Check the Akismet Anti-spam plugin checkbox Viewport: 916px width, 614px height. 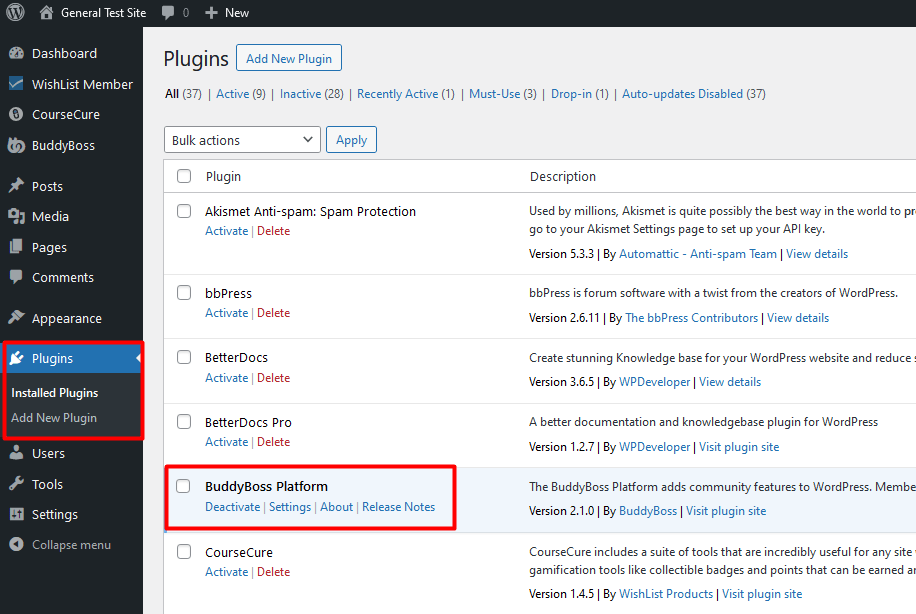click(x=184, y=211)
